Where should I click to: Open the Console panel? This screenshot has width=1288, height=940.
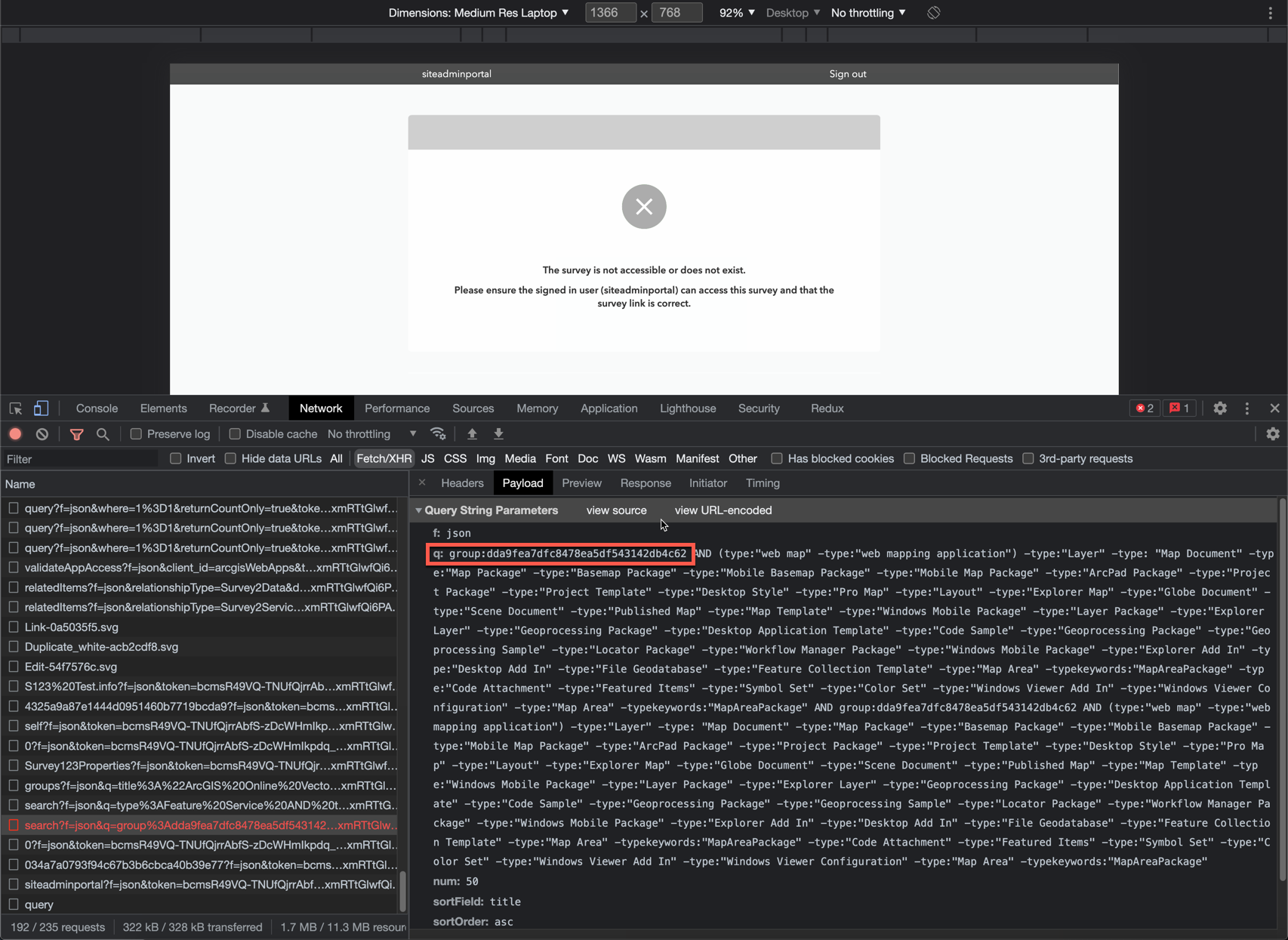pos(96,408)
